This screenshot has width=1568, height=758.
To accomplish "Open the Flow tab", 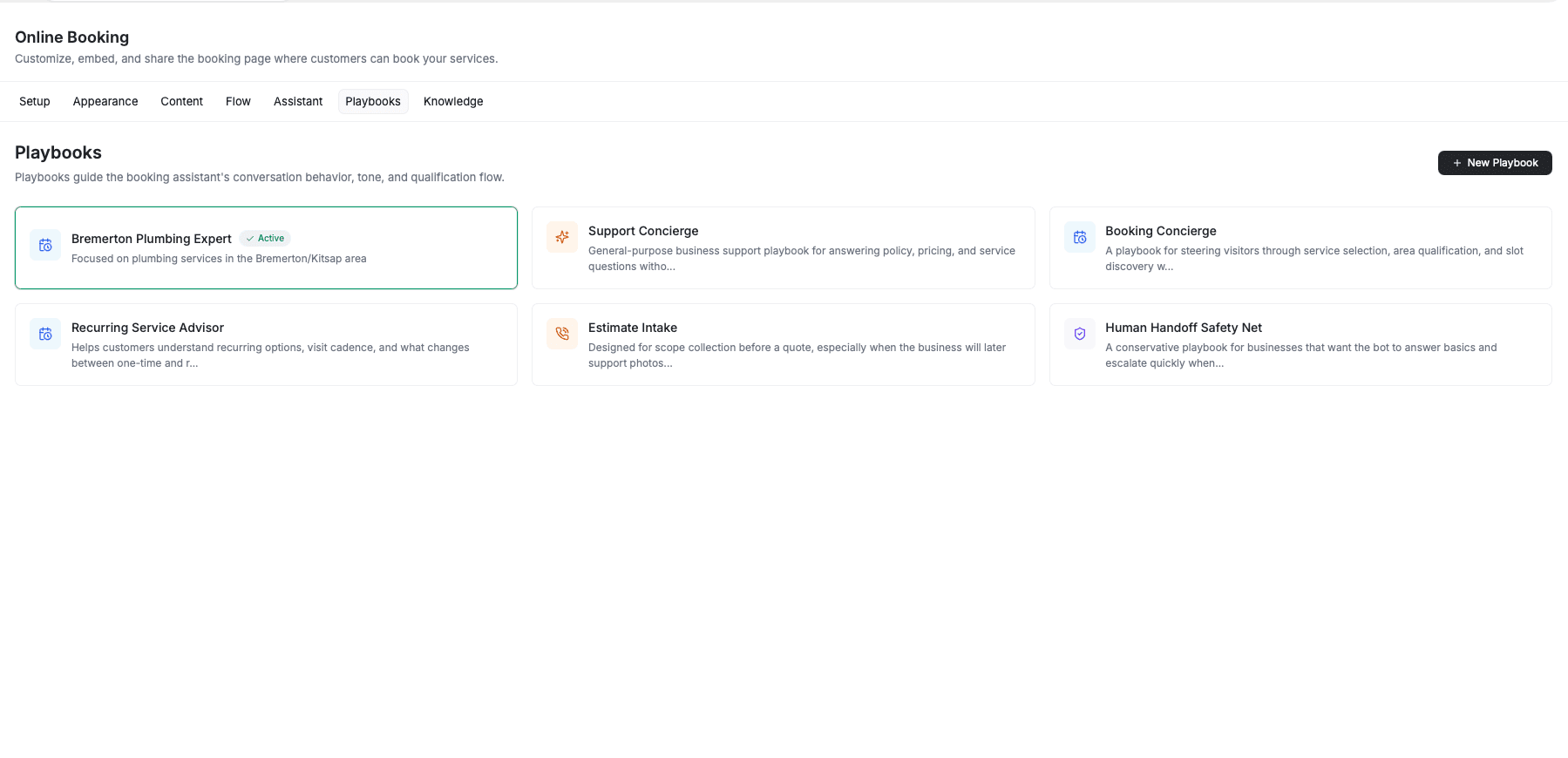I will [238, 101].
